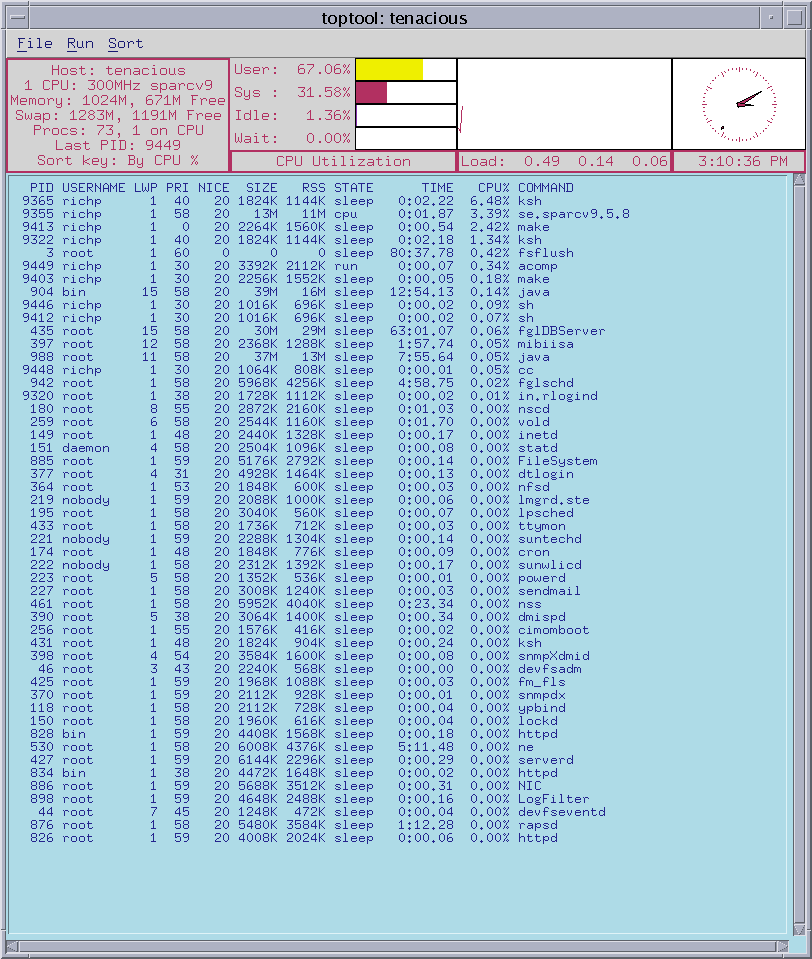Select the acomp process row
This screenshot has width=812, height=959.
[x=290, y=266]
